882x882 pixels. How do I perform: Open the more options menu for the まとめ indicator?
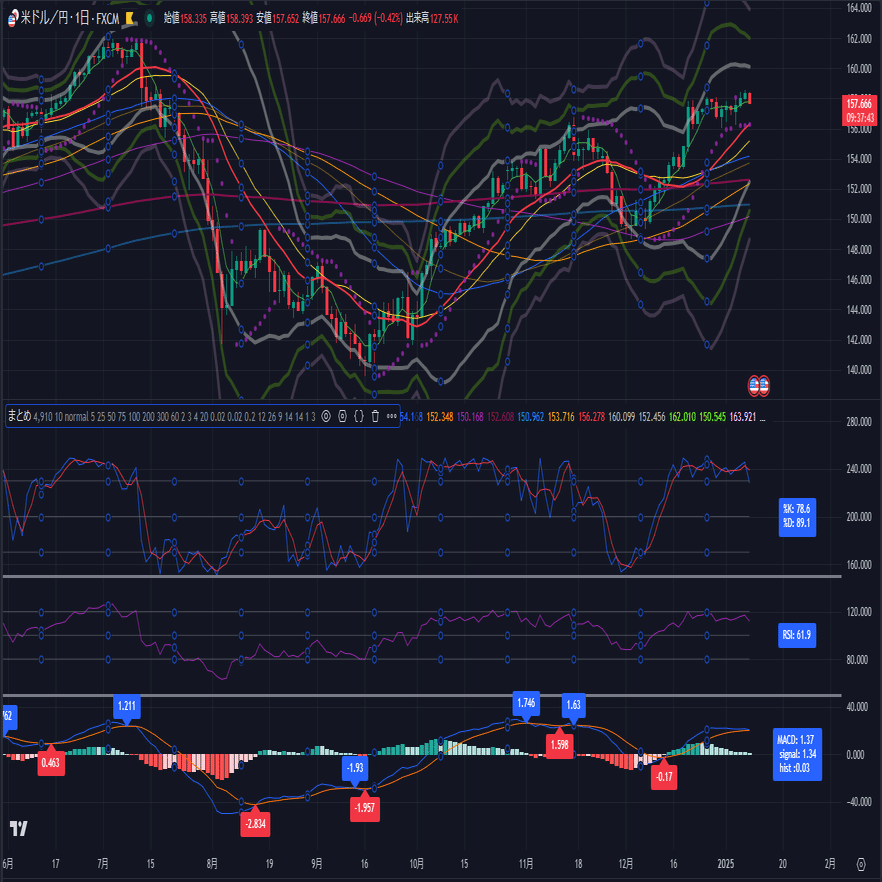tap(390, 413)
